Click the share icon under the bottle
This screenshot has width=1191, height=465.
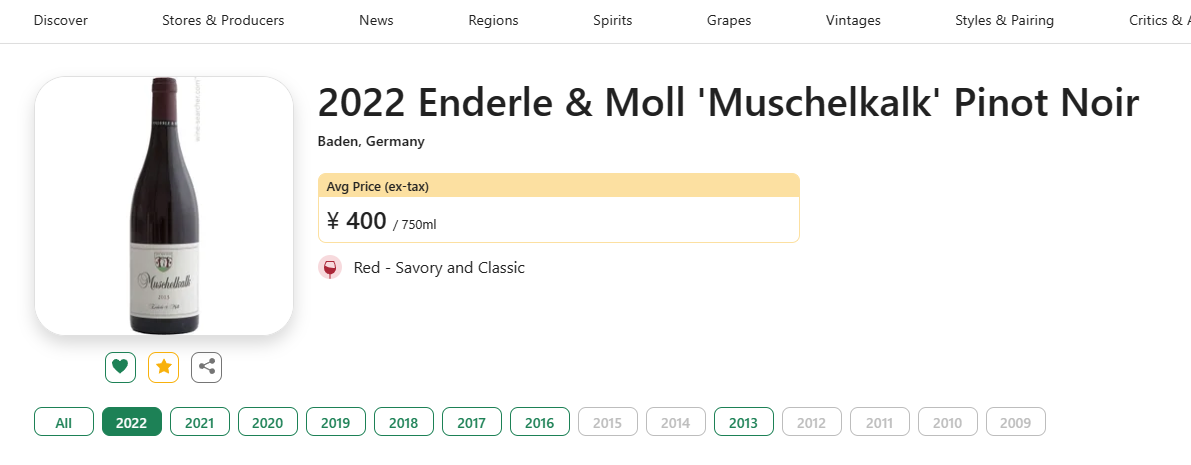[x=207, y=368]
